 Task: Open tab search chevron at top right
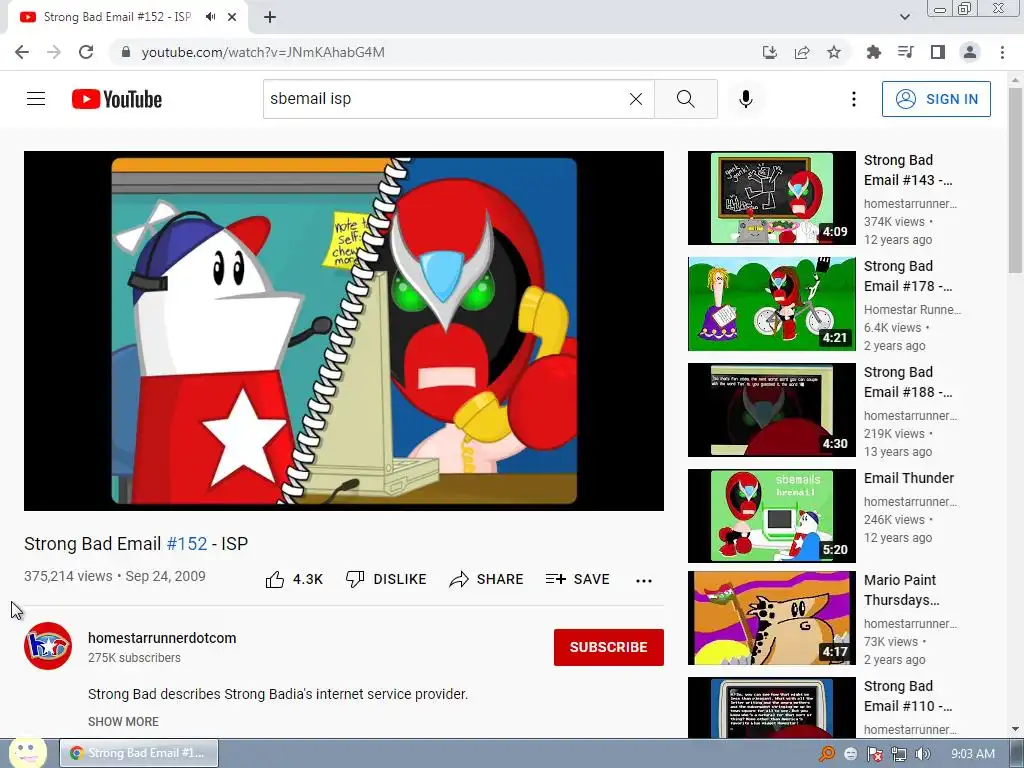pos(904,18)
